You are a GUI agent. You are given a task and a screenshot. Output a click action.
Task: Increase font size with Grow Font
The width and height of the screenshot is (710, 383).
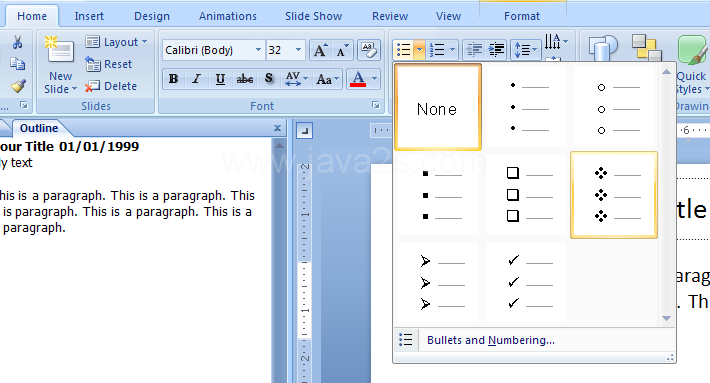[320, 50]
